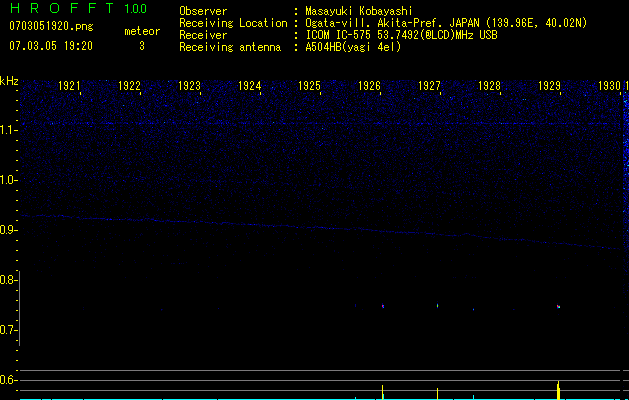Select antenna value A504HB(yagi 4el)
629x400 pixels.
tap(353, 47)
